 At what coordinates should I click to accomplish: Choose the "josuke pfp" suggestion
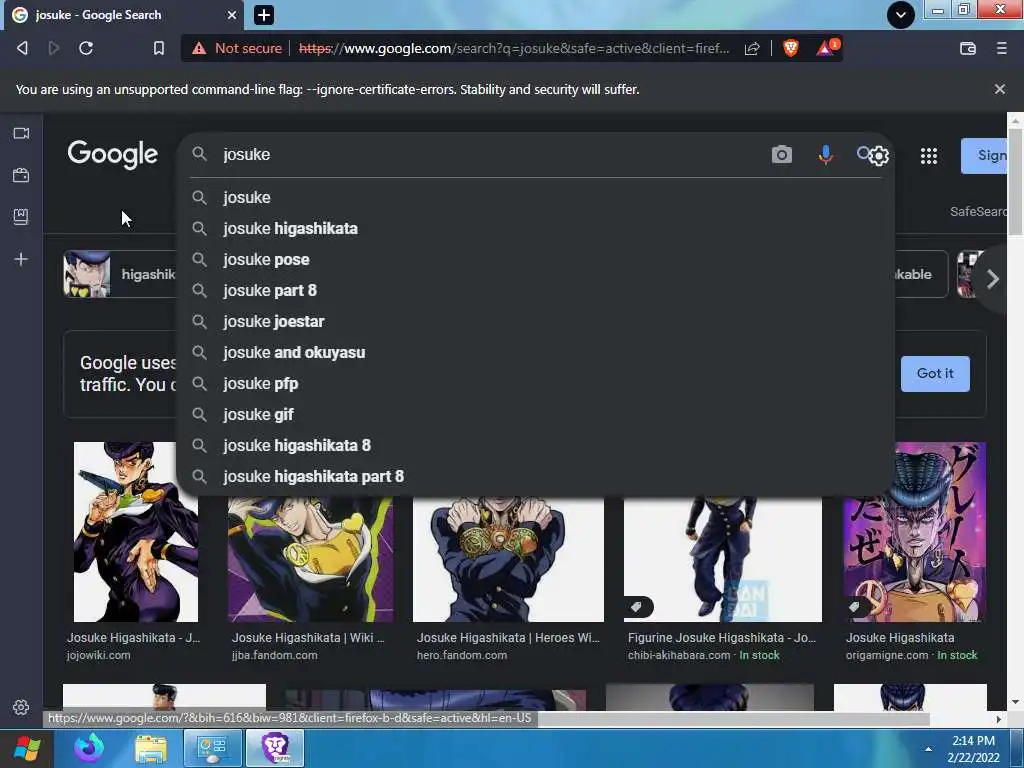[x=536, y=383]
